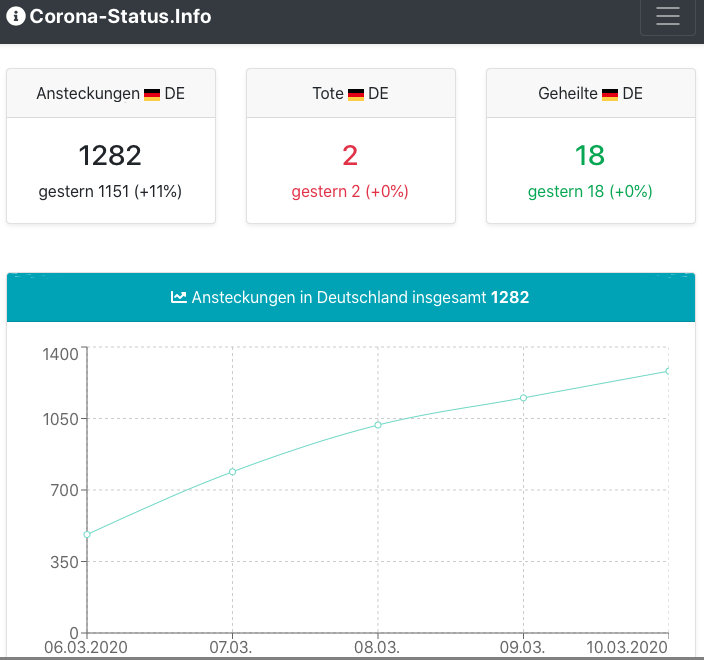Click German flag in Geheilte card
The height and width of the screenshot is (660, 704).
tap(610, 94)
